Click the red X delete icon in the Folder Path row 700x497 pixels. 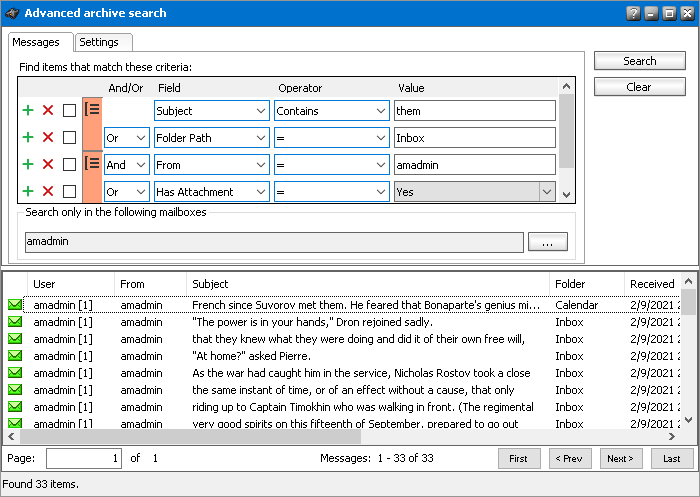48,138
